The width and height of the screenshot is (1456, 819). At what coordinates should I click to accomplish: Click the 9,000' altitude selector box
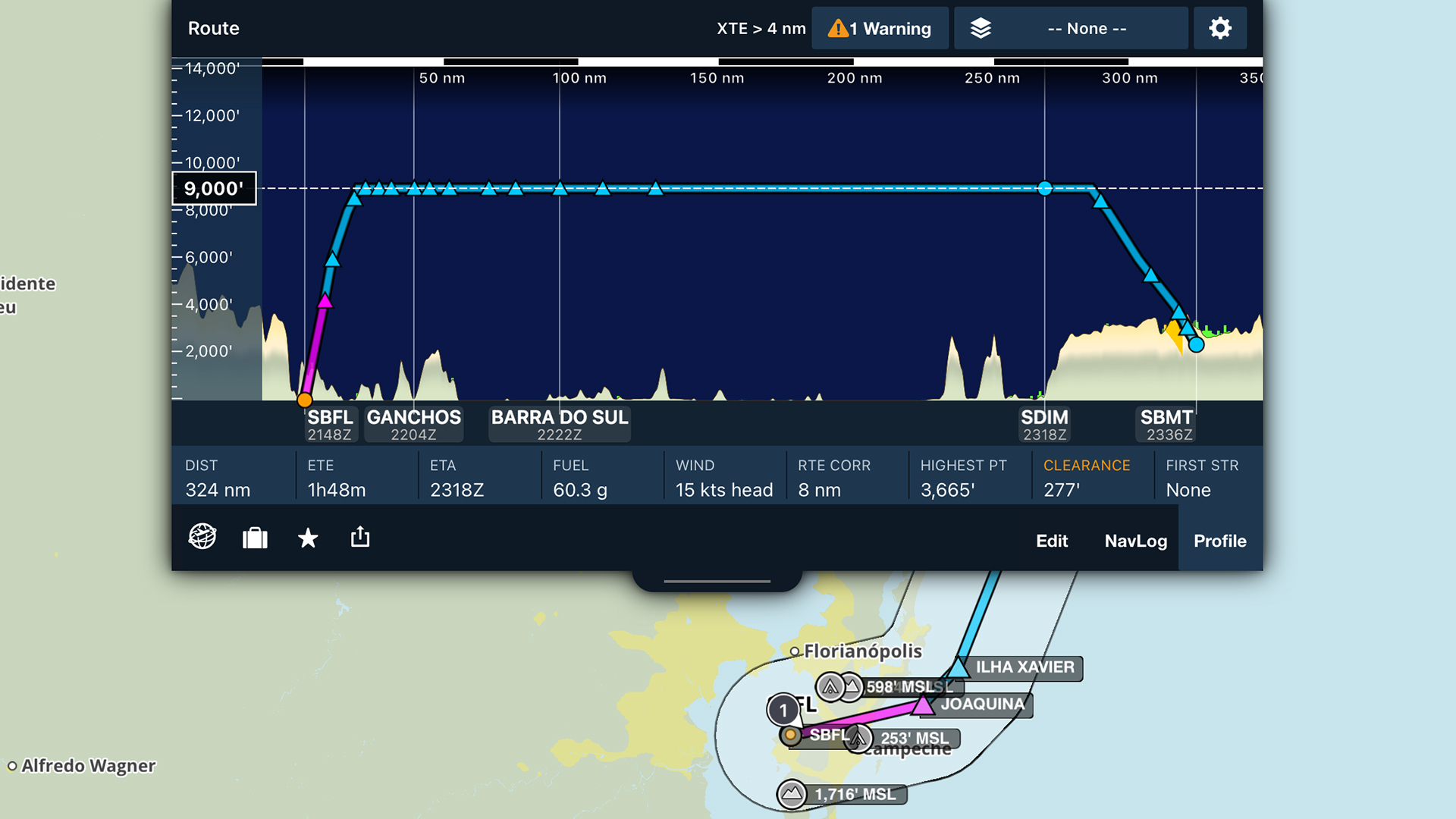pyautogui.click(x=214, y=189)
